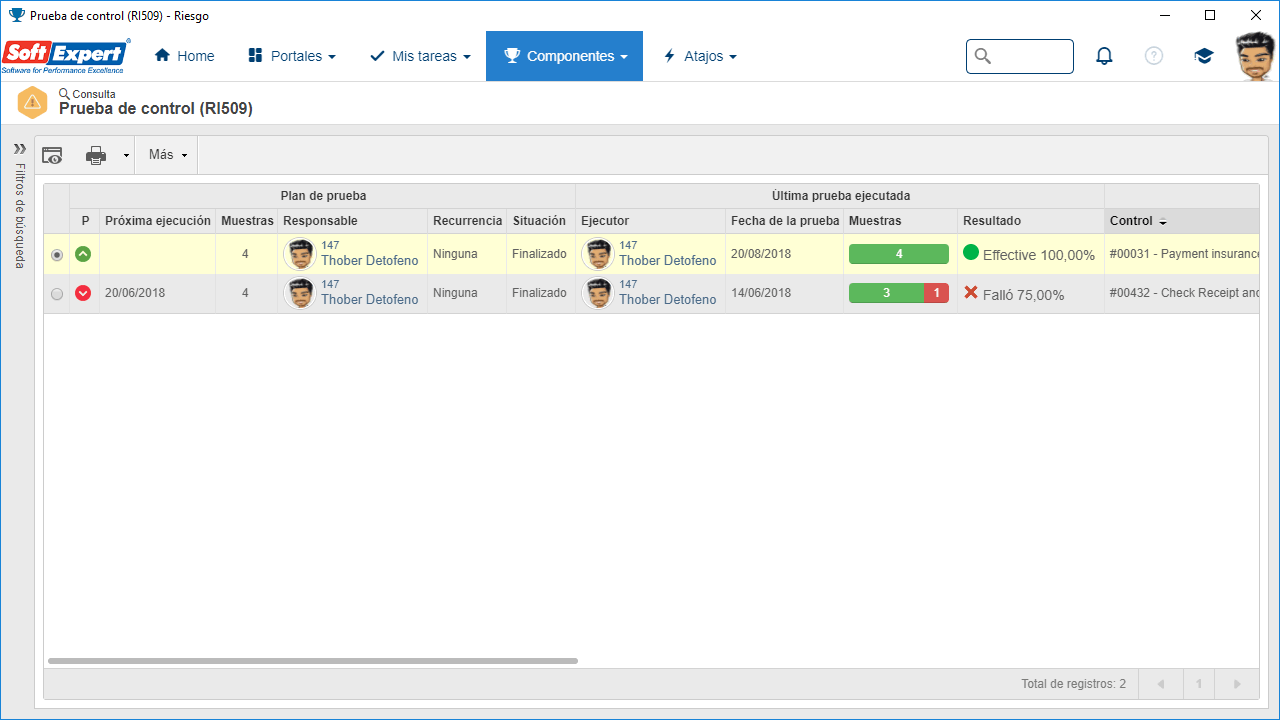The image size is (1280, 720).
Task: Click the Consulta breadcrumb label
Action: click(x=94, y=94)
